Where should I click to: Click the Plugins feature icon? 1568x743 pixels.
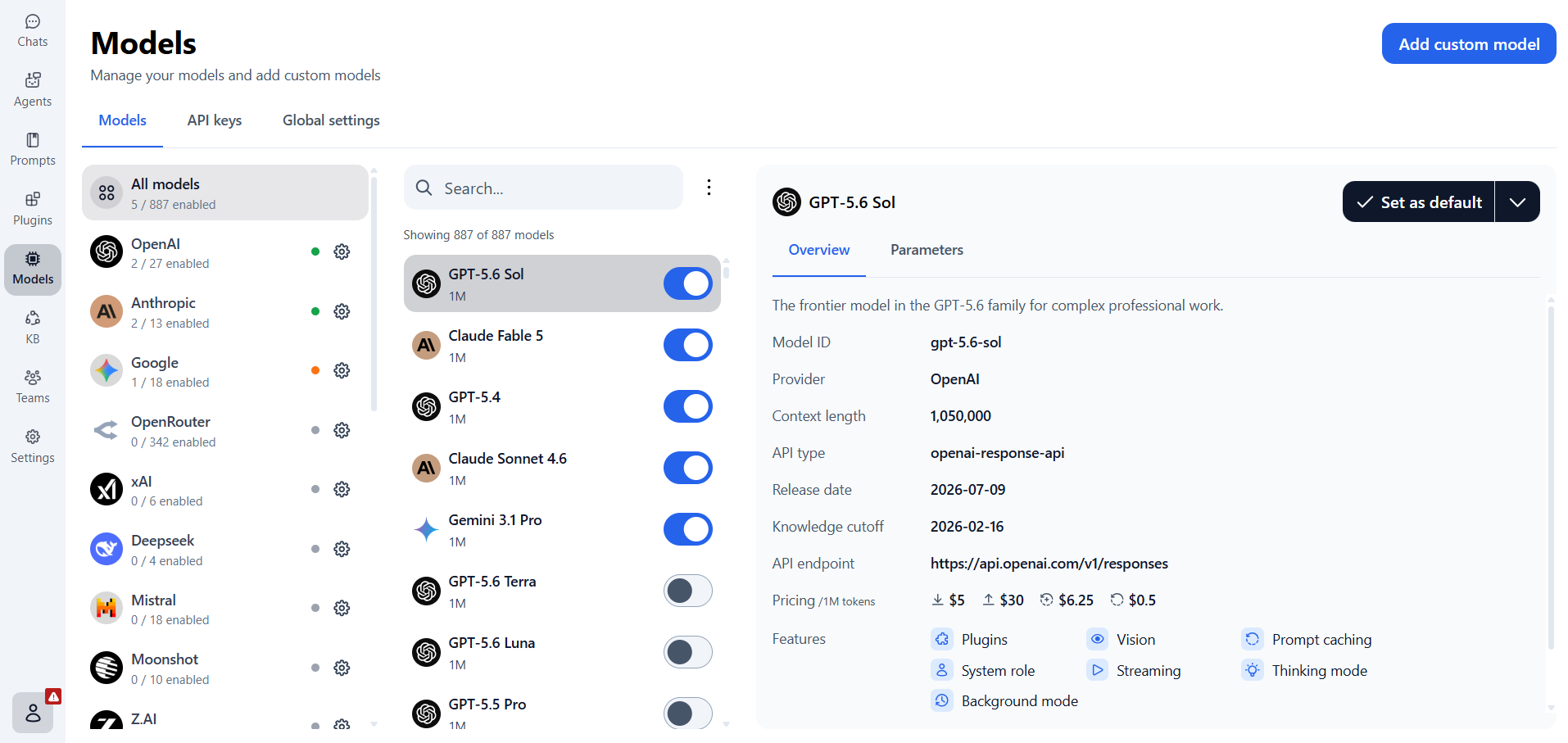click(942, 639)
